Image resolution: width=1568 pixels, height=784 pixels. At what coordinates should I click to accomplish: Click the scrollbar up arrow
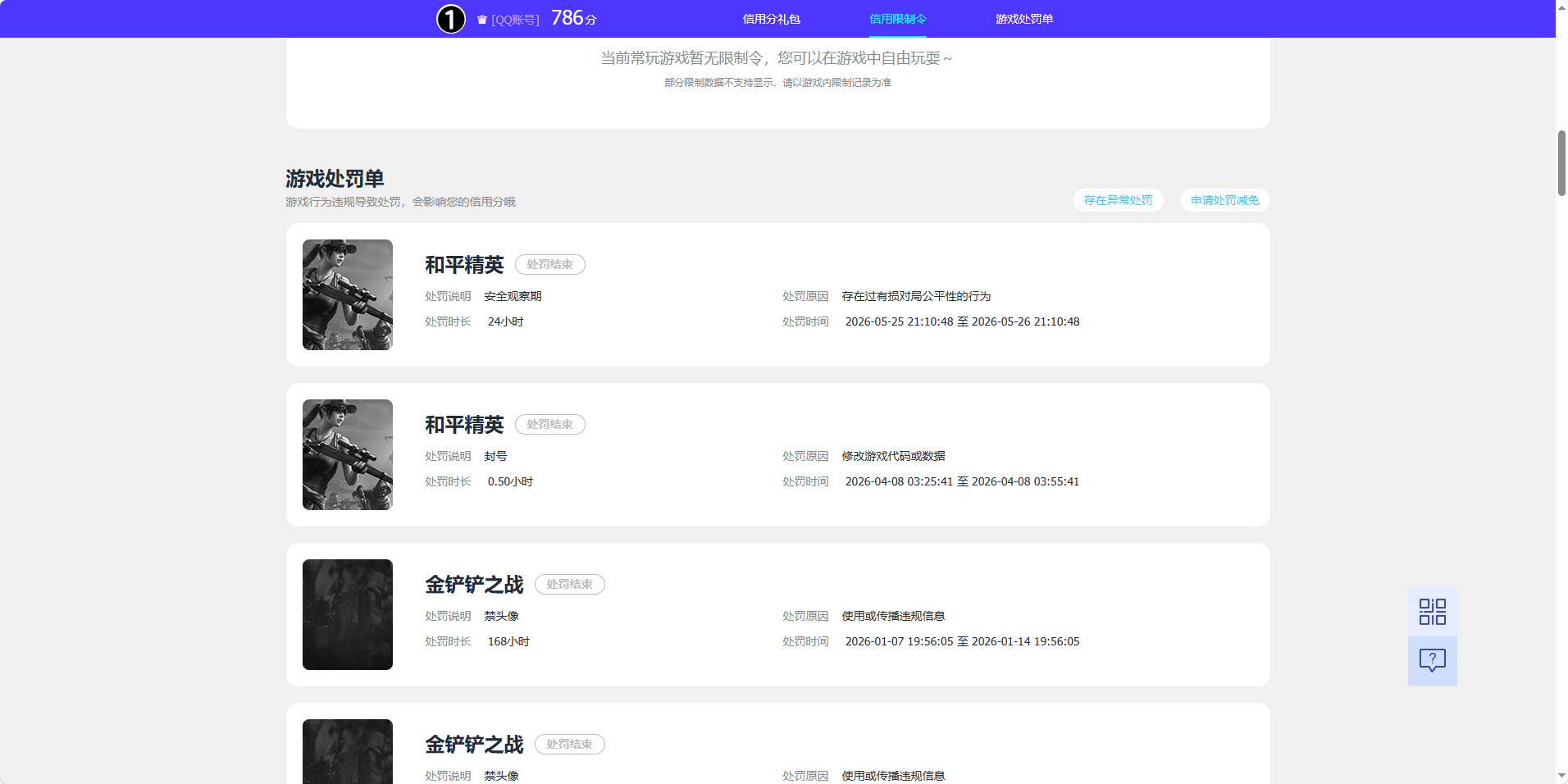(x=1561, y=7)
